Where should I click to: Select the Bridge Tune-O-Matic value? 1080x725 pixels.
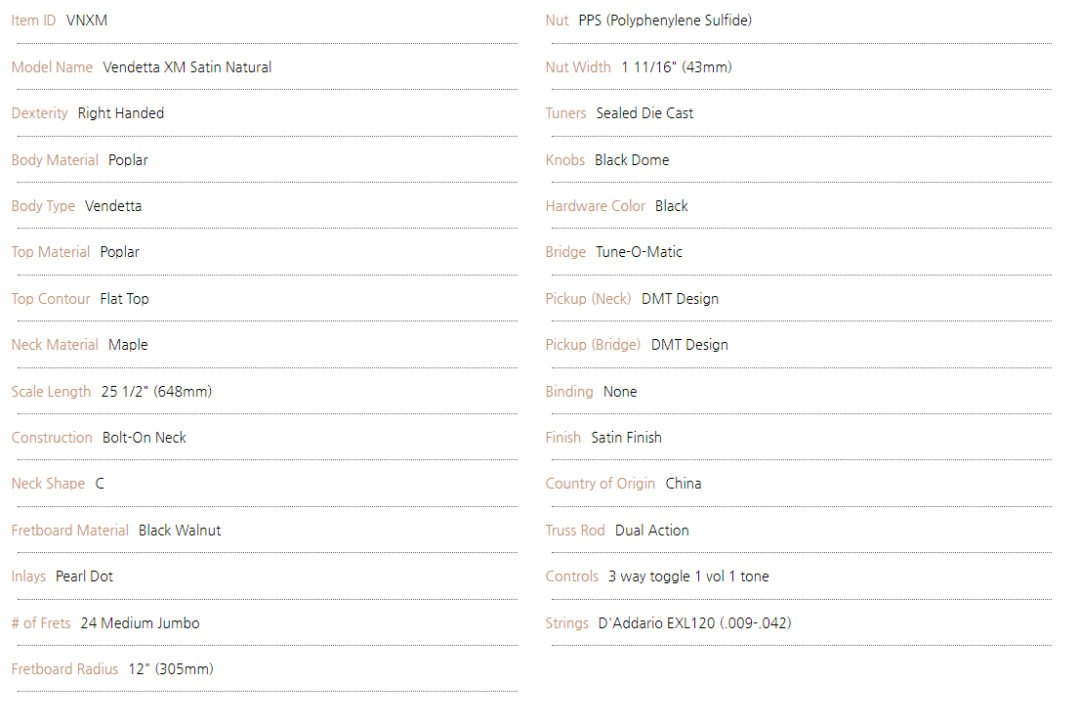(639, 252)
